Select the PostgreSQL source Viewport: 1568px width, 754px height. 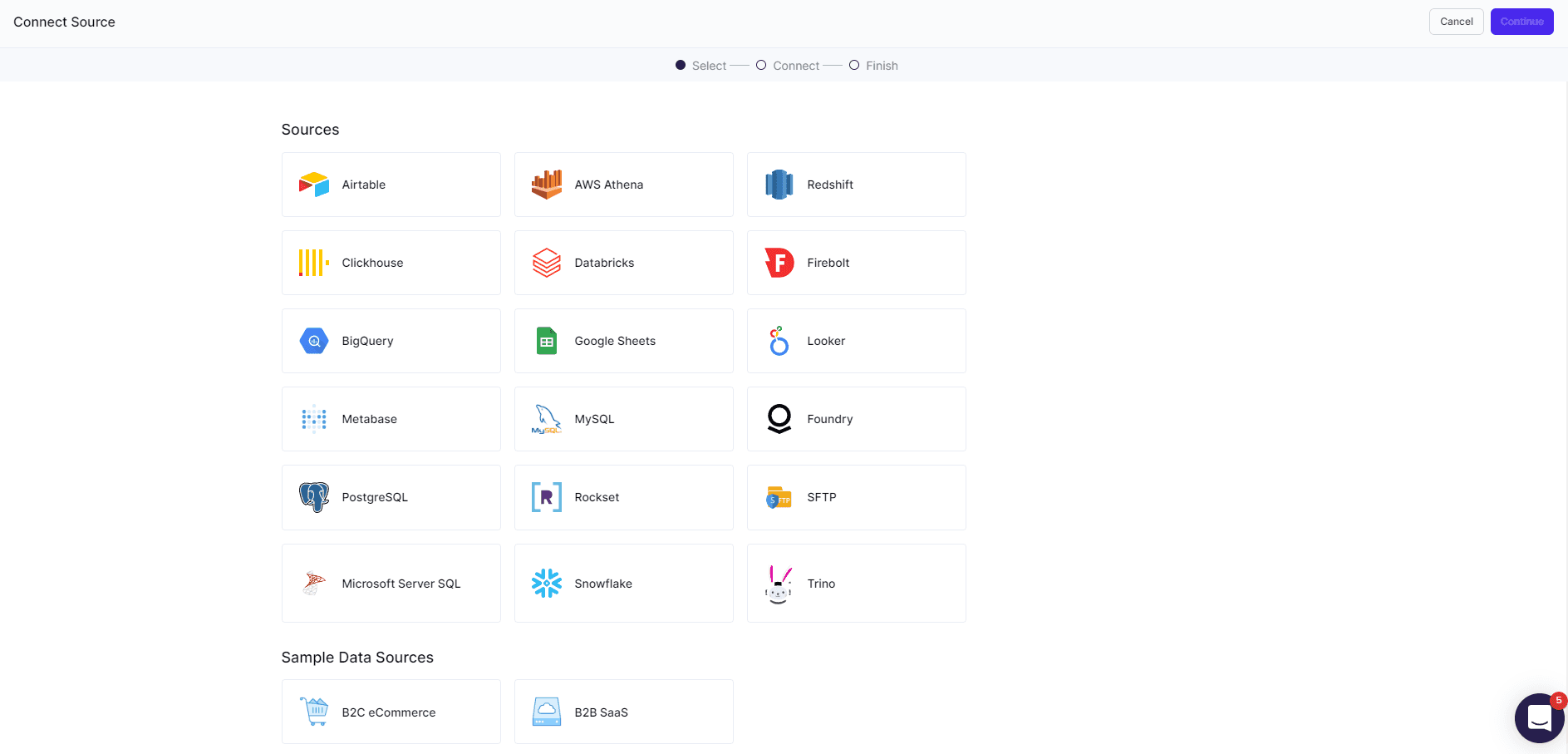click(x=391, y=496)
